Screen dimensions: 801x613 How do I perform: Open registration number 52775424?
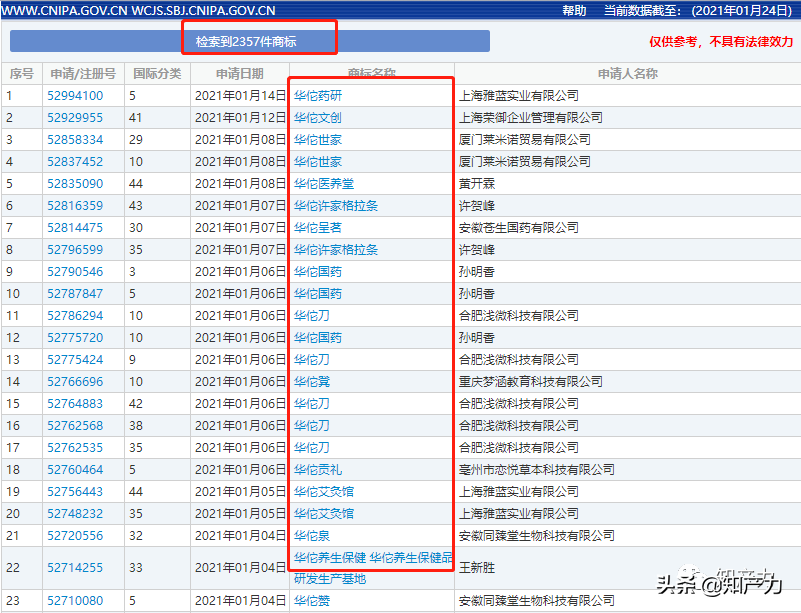[x=75, y=359]
